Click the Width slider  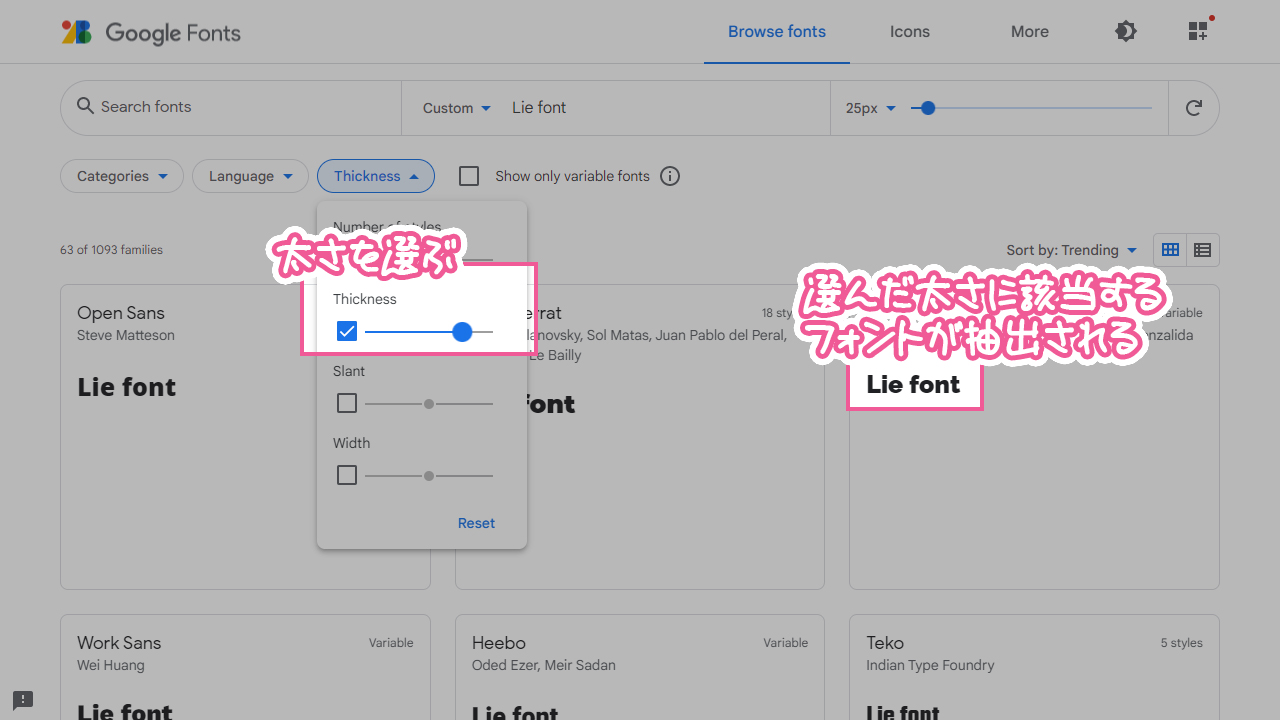click(x=429, y=476)
